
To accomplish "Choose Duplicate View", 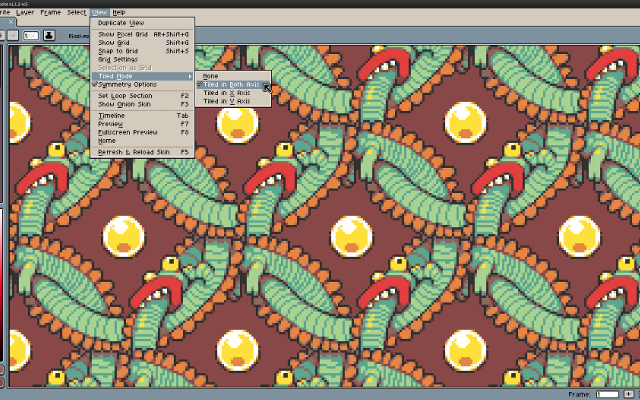I will [142, 23].
